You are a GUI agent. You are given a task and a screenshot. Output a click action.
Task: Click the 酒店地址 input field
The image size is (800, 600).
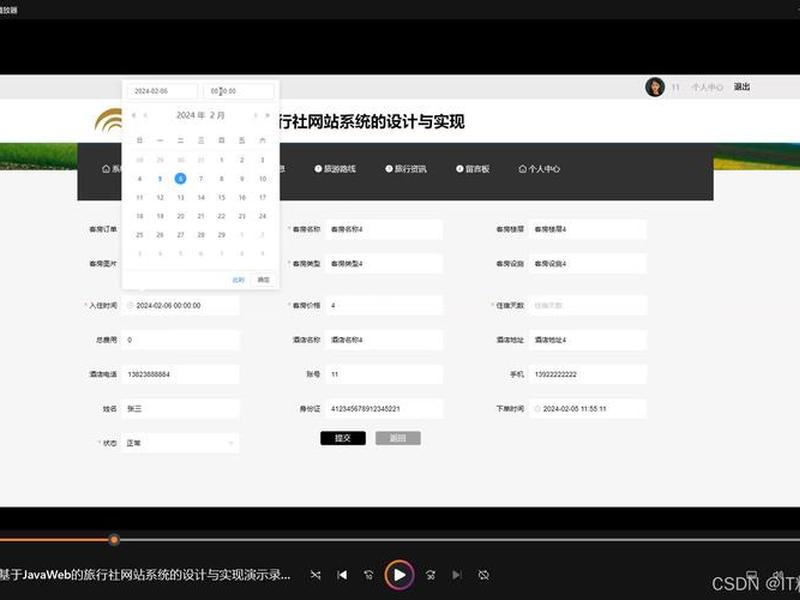point(588,340)
